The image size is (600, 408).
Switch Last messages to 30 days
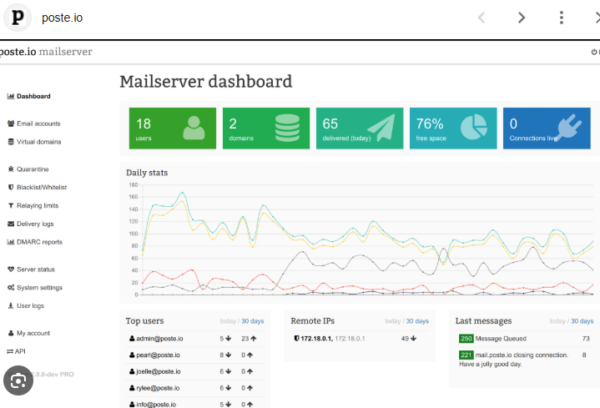[x=582, y=321]
